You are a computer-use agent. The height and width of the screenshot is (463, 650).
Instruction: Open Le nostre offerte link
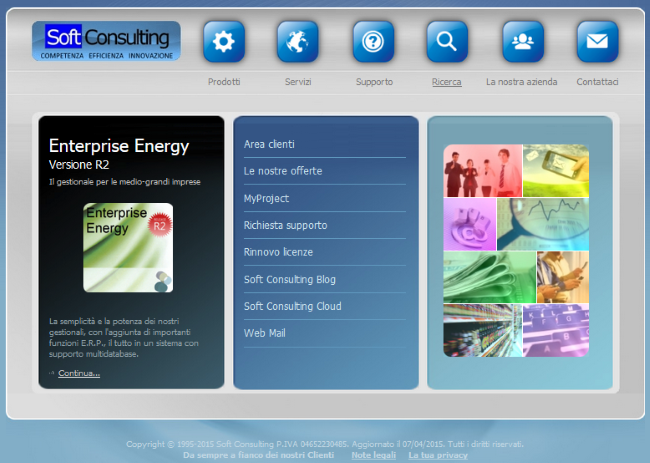click(x=283, y=171)
